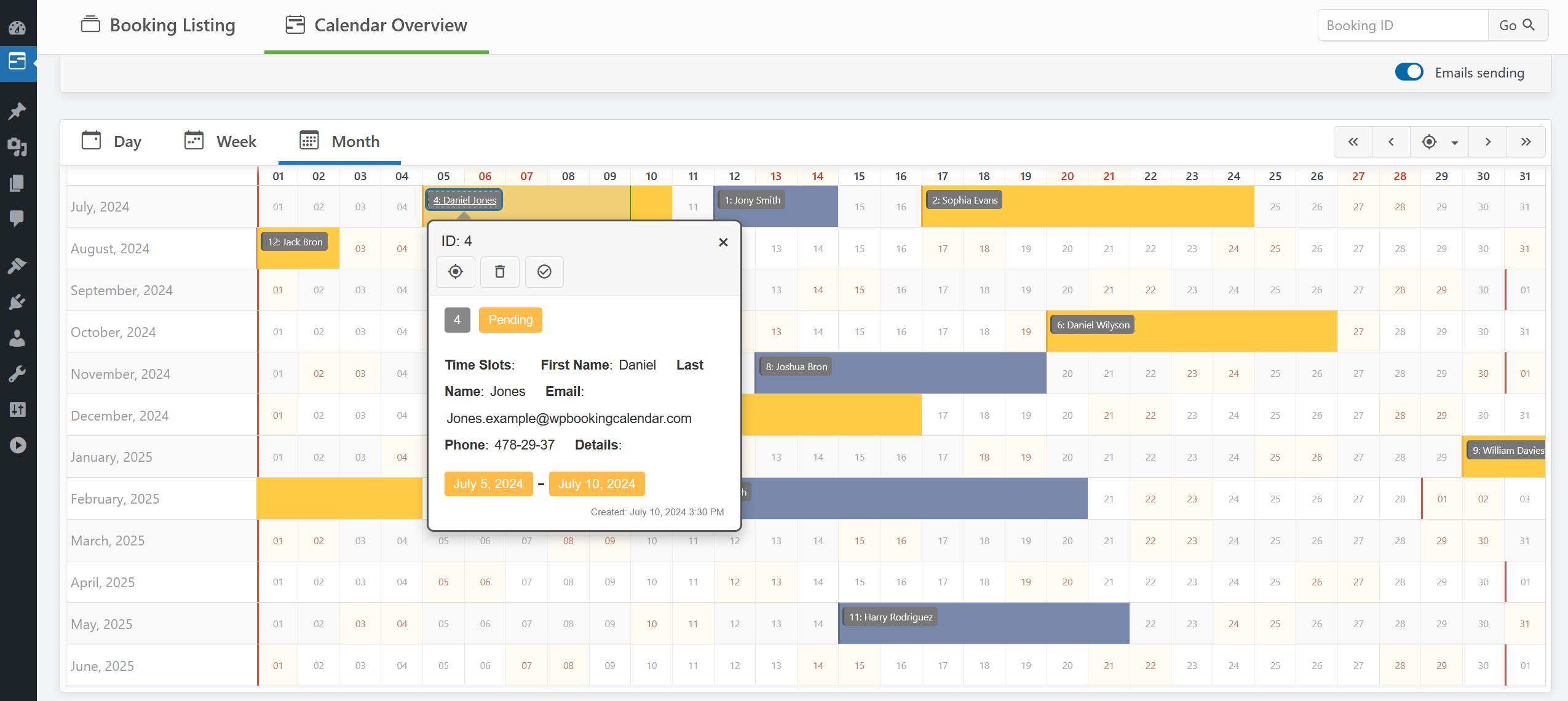The width and height of the screenshot is (1568, 701).
Task: Jump back with the double-left chevron
Action: point(1353,142)
